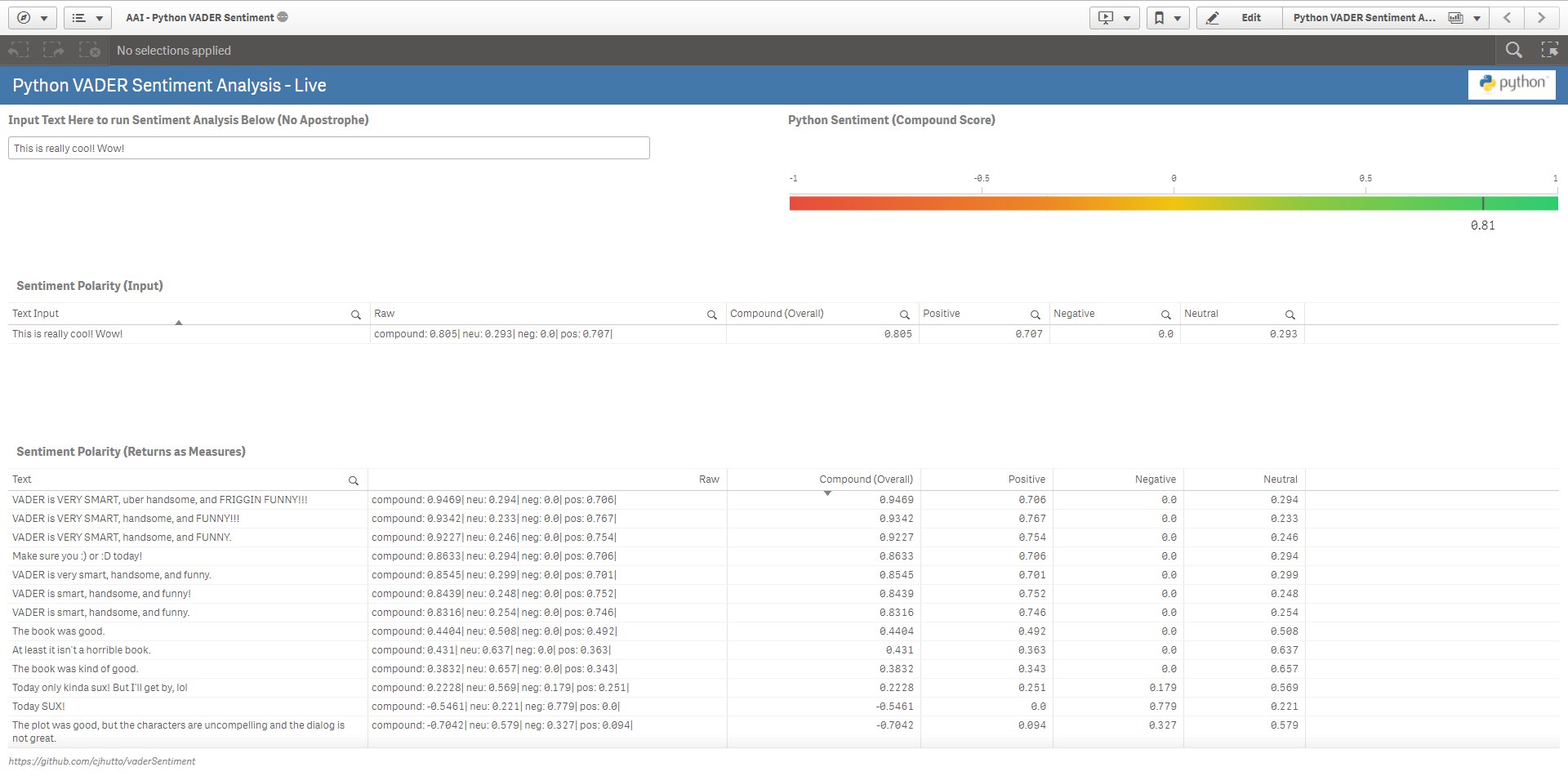Select row 'Today SUX!'

coord(188,707)
